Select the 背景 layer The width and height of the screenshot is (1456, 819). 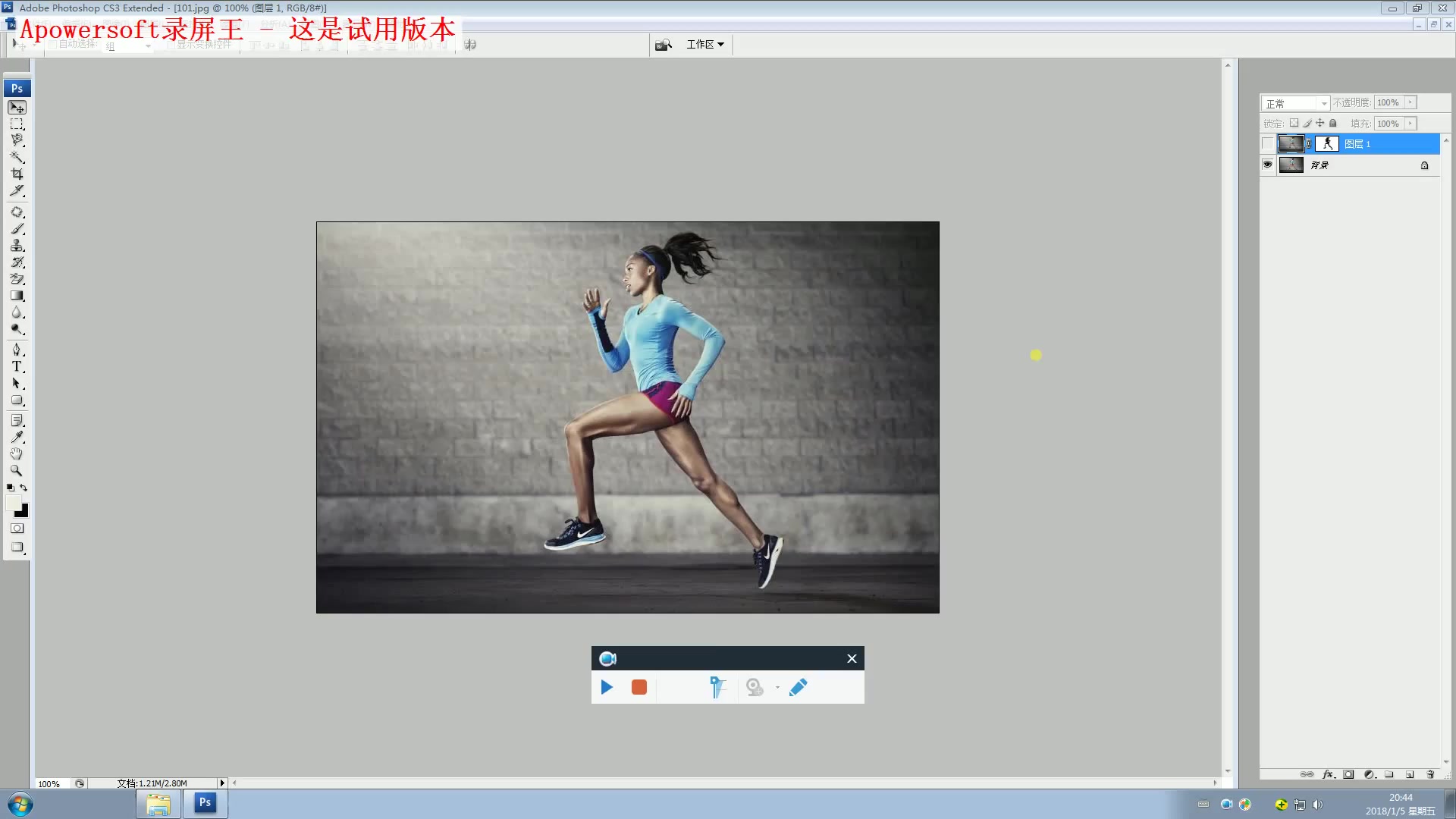pos(1357,165)
